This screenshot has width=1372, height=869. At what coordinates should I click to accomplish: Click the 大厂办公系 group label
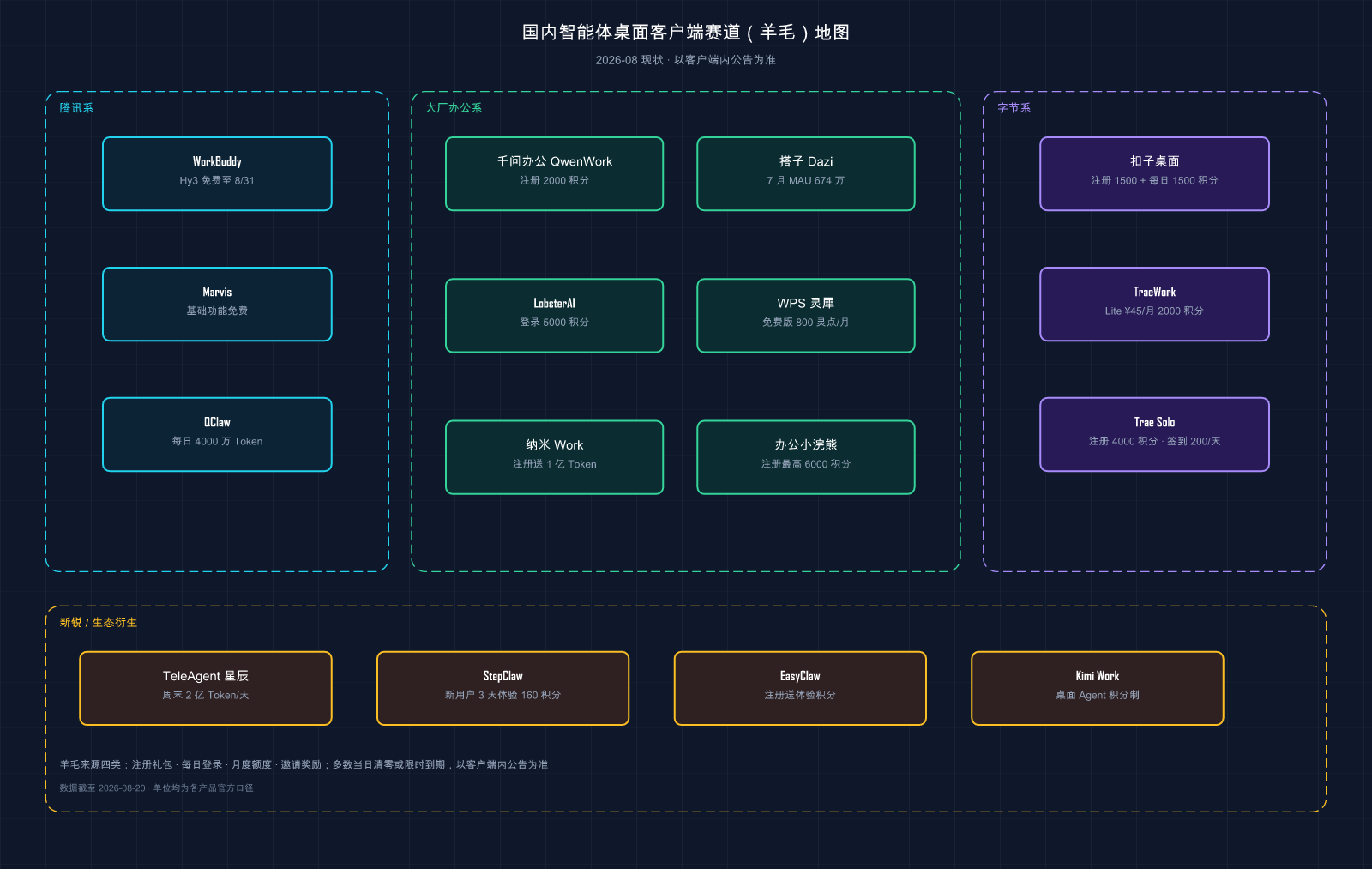pos(454,108)
